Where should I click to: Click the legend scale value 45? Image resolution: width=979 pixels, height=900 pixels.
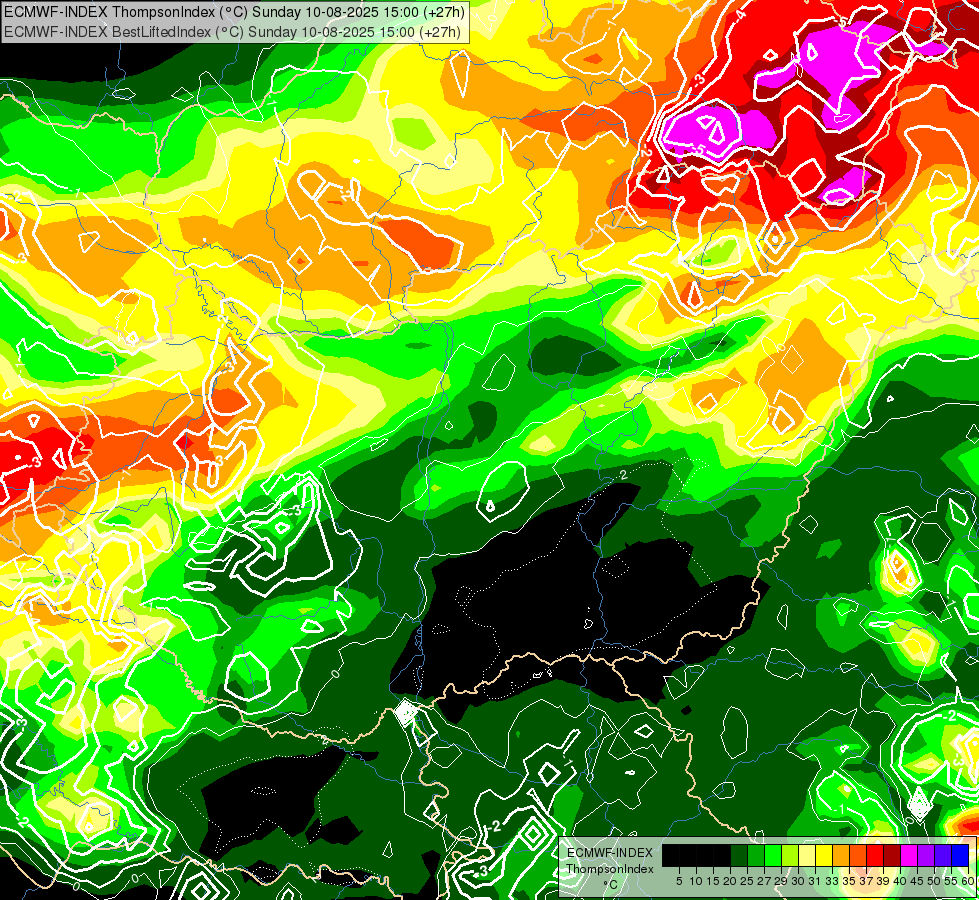pos(918,881)
